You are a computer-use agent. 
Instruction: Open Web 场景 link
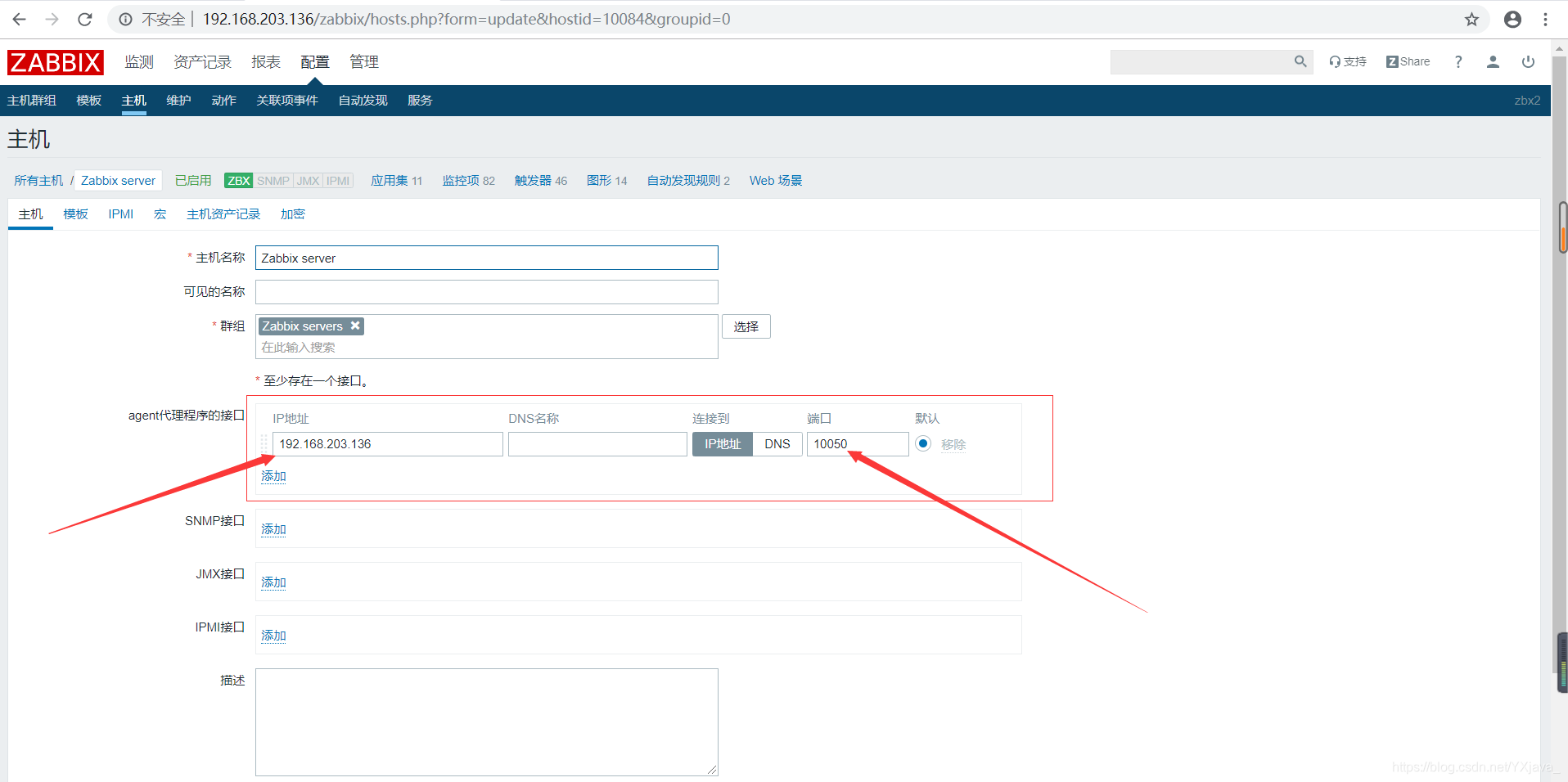pos(776,181)
